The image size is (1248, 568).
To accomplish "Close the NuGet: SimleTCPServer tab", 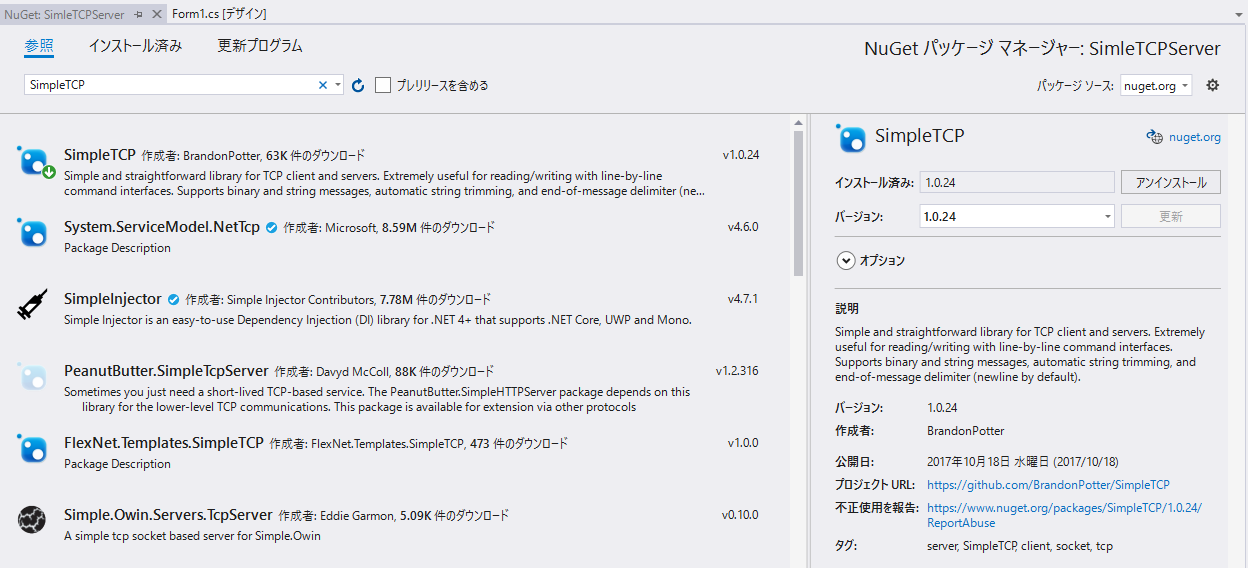I will [155, 15].
